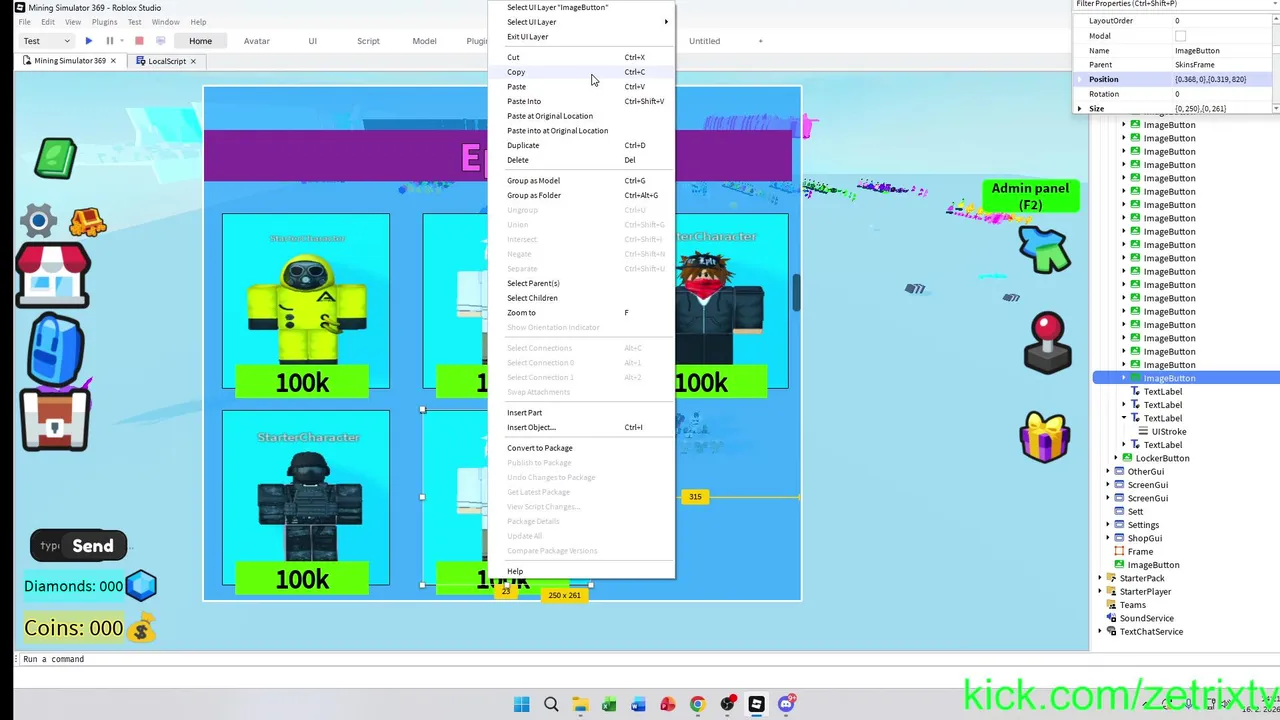
Task: Choose Paste Into in the context menu
Action: click(582, 101)
